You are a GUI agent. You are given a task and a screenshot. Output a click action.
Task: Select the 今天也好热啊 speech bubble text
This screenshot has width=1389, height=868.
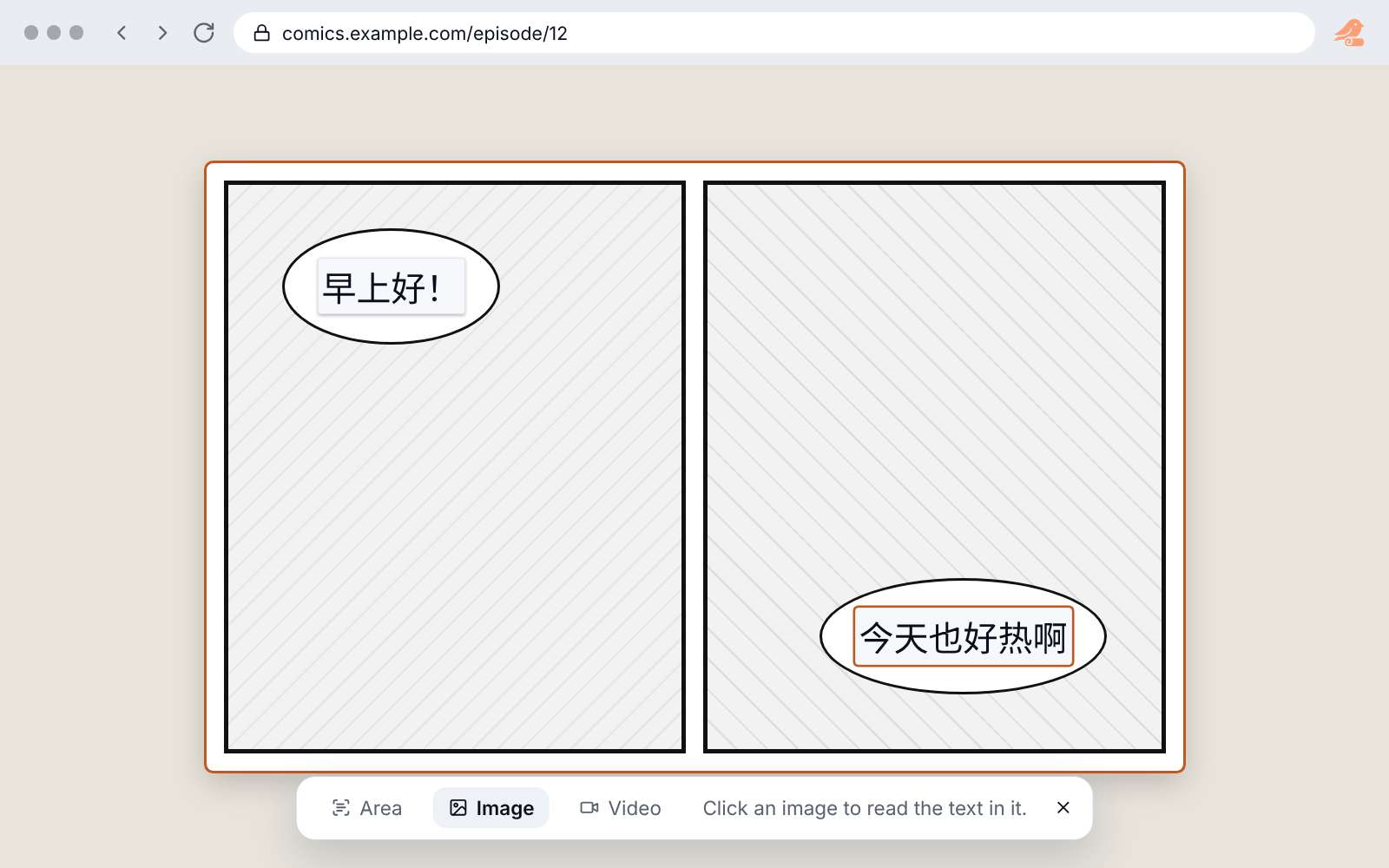964,636
